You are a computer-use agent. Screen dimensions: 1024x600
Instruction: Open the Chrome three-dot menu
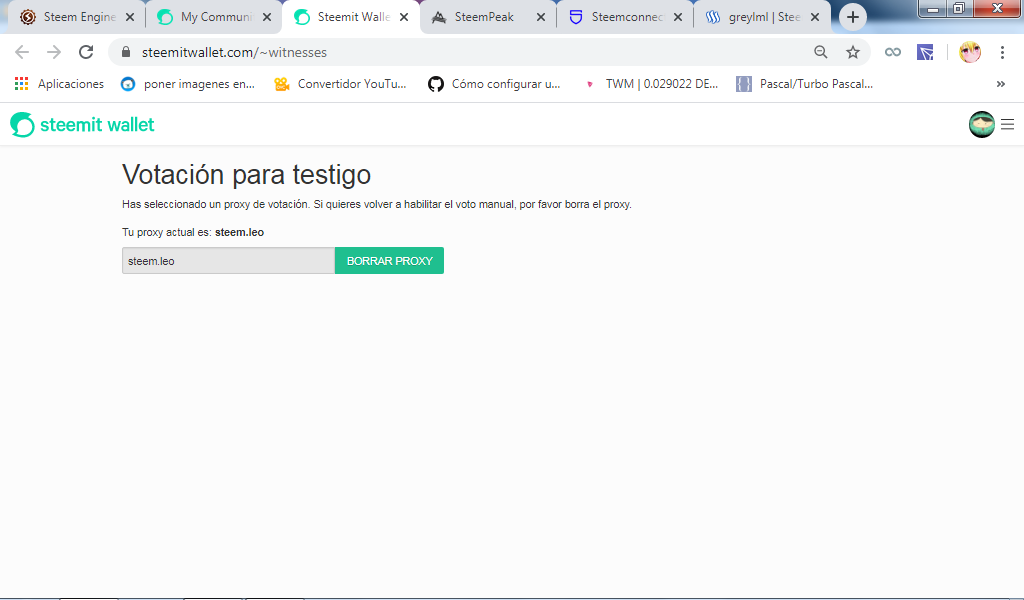1002,52
